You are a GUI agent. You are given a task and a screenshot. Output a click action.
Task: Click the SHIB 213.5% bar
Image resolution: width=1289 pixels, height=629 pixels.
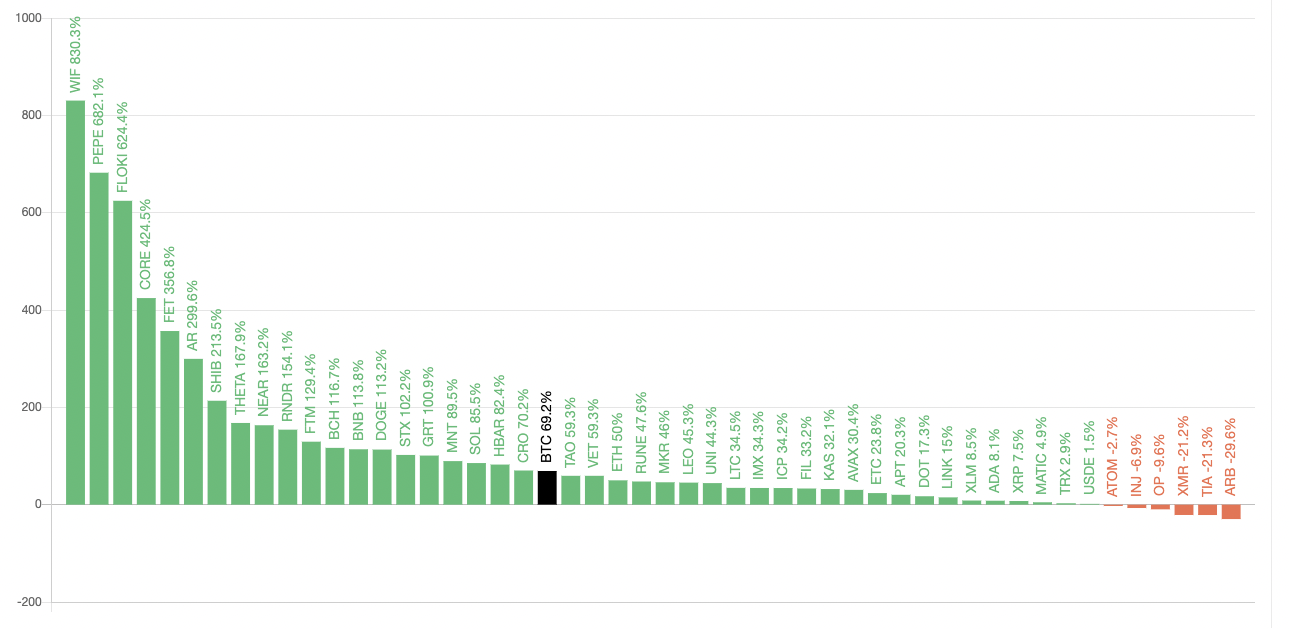pos(217,452)
